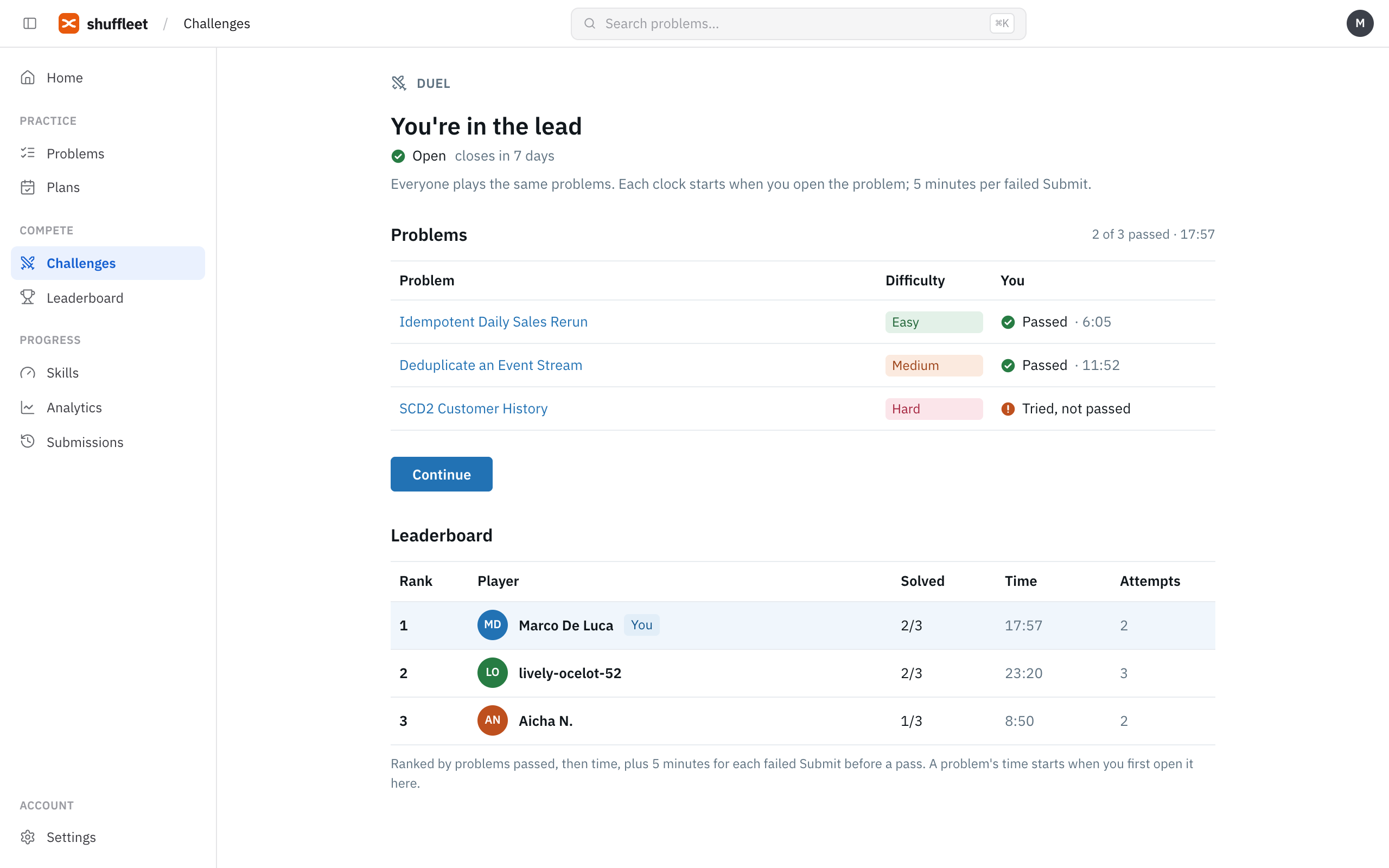
Task: Click the red warning icon by Tried, not passed
Action: pos(1008,409)
